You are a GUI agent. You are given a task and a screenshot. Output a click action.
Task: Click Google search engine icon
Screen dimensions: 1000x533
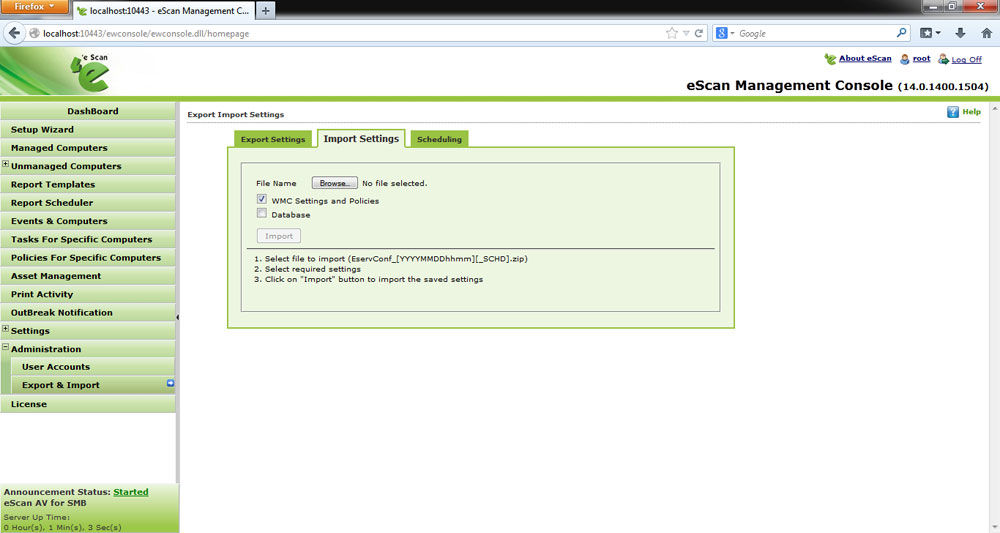click(721, 33)
